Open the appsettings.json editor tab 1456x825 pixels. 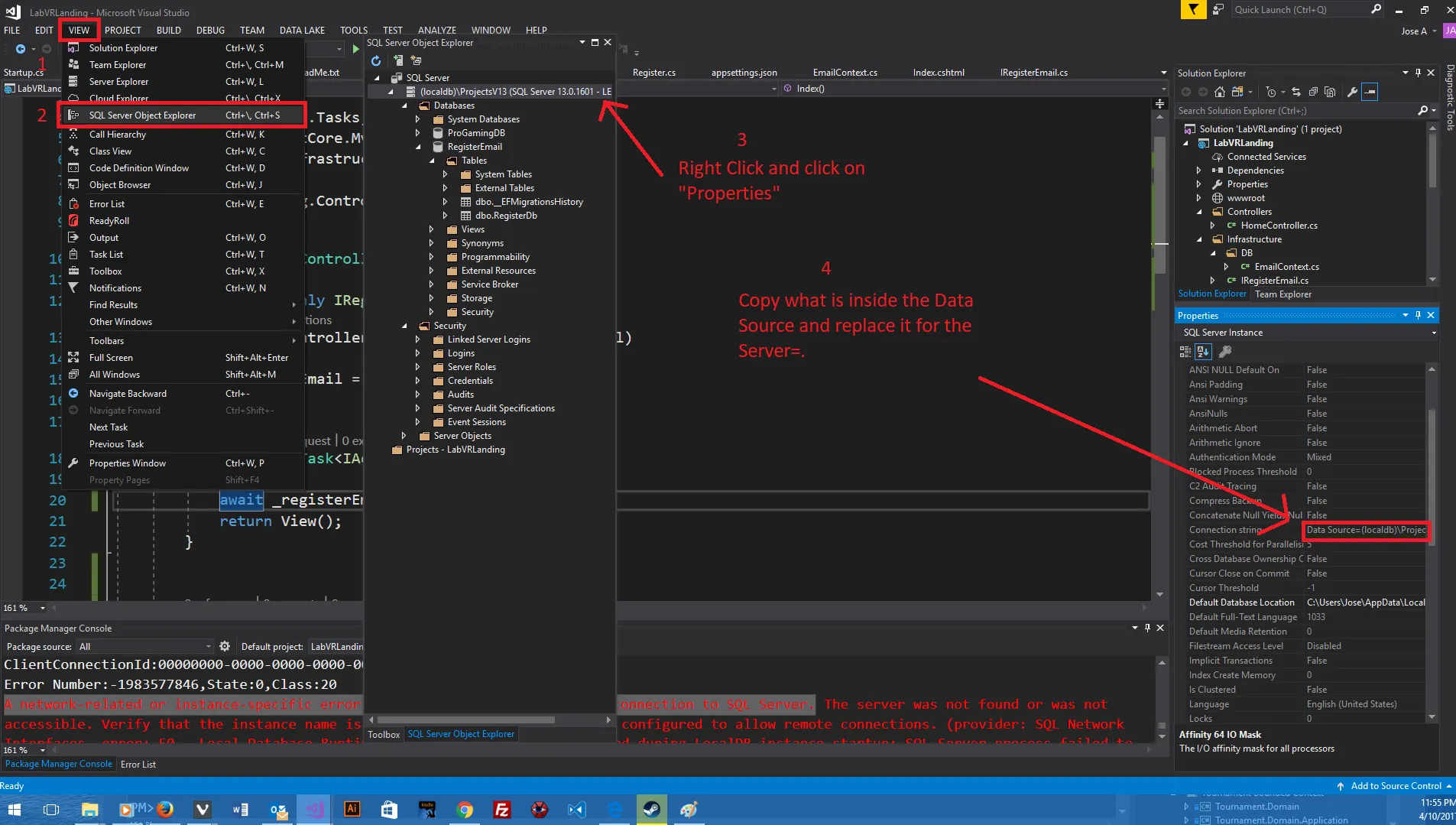click(744, 73)
